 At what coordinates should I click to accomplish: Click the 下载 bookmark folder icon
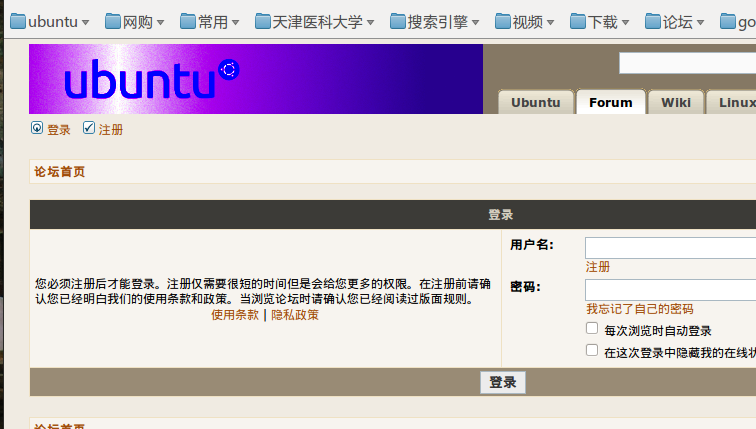578,22
